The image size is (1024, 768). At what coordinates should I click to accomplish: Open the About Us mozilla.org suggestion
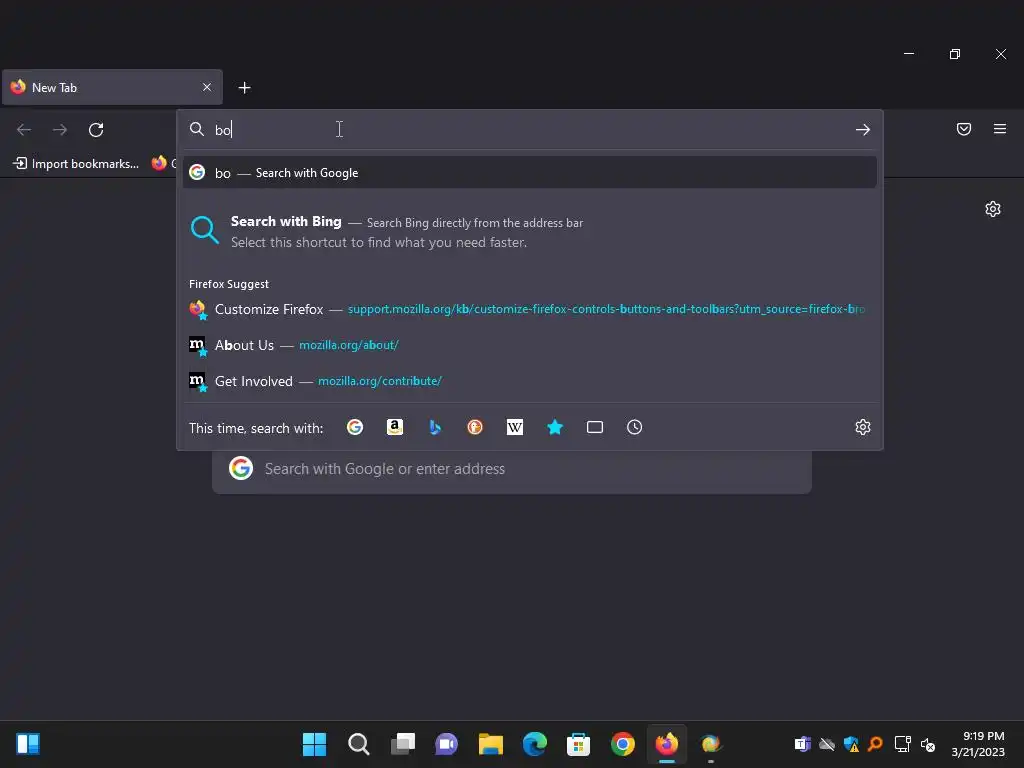[529, 345]
